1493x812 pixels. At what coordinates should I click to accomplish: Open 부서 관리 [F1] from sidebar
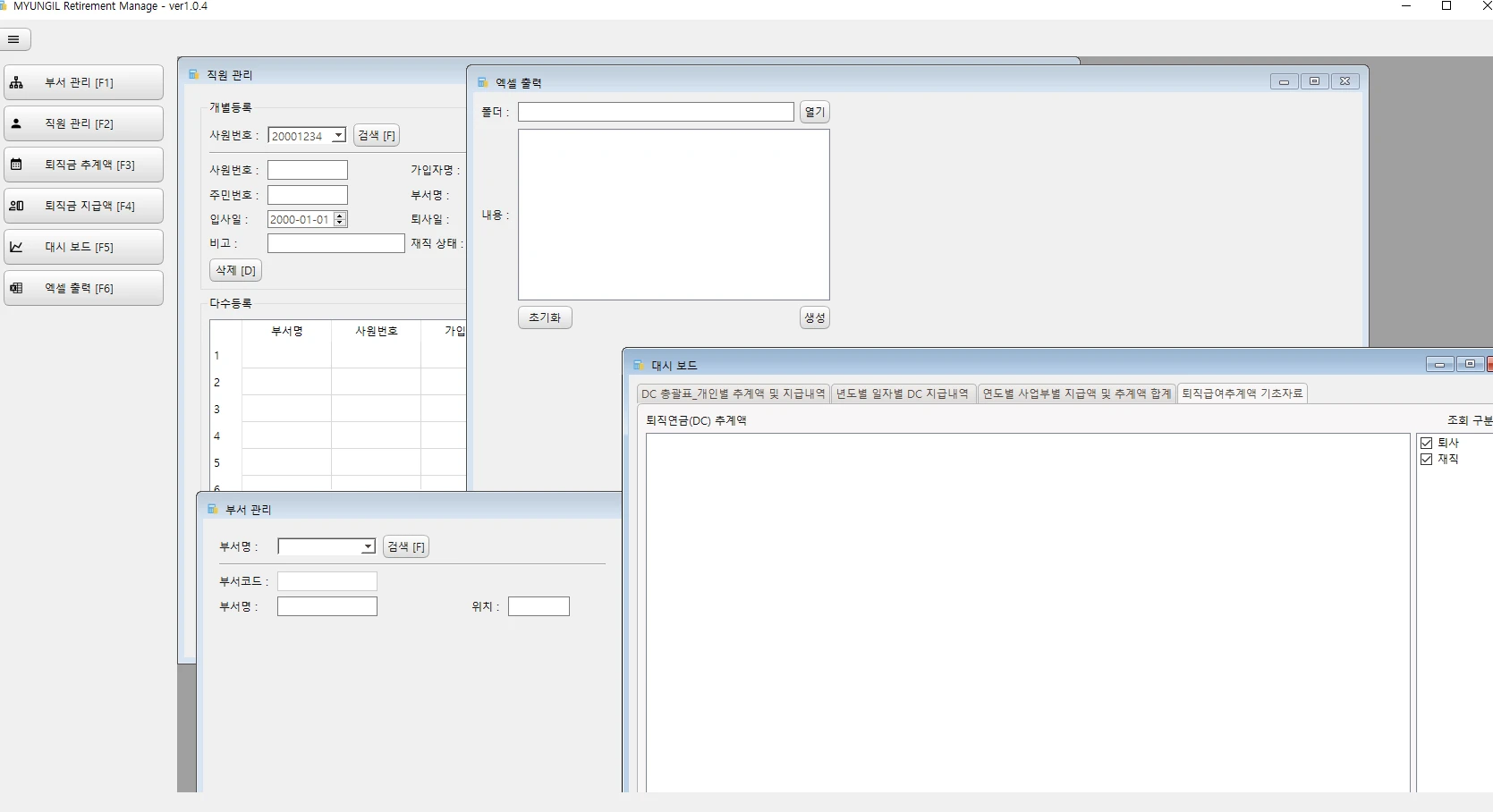[83, 82]
